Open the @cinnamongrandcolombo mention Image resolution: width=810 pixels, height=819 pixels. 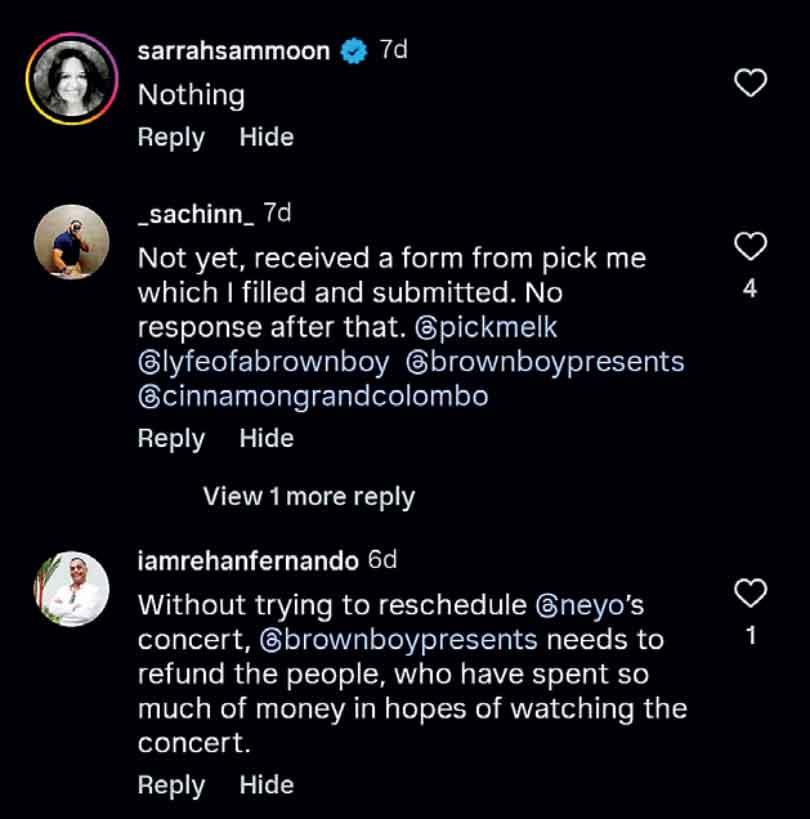[312, 396]
